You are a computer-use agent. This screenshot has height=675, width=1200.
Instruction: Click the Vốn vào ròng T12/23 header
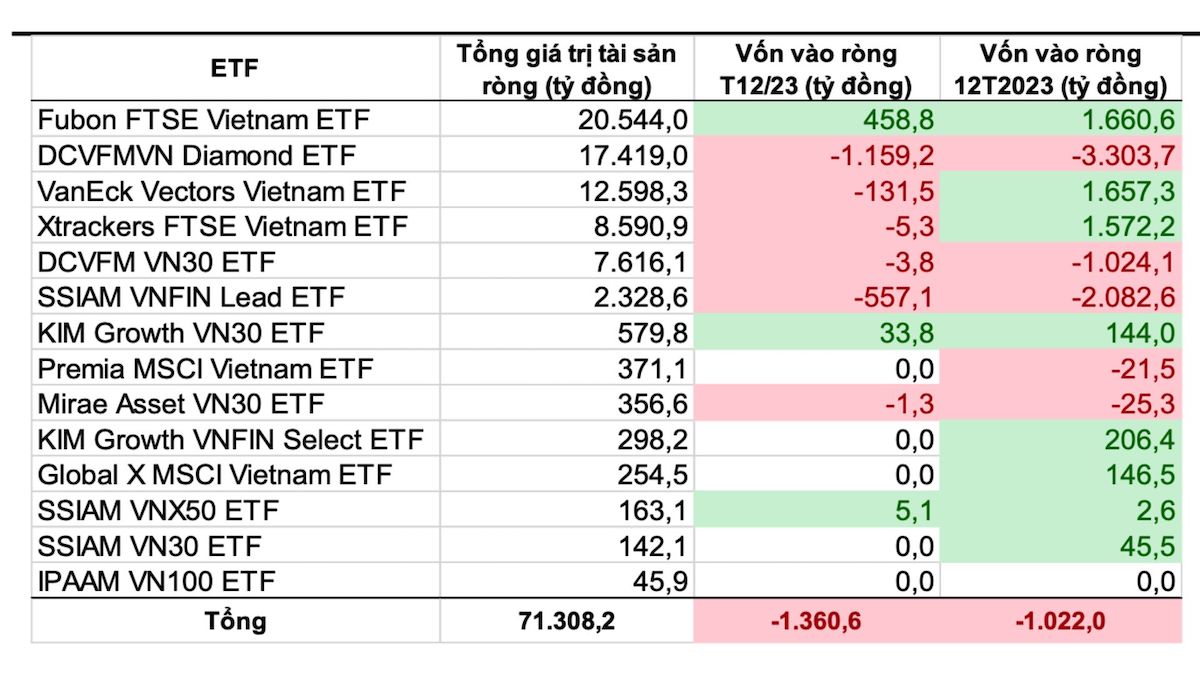coord(816,69)
